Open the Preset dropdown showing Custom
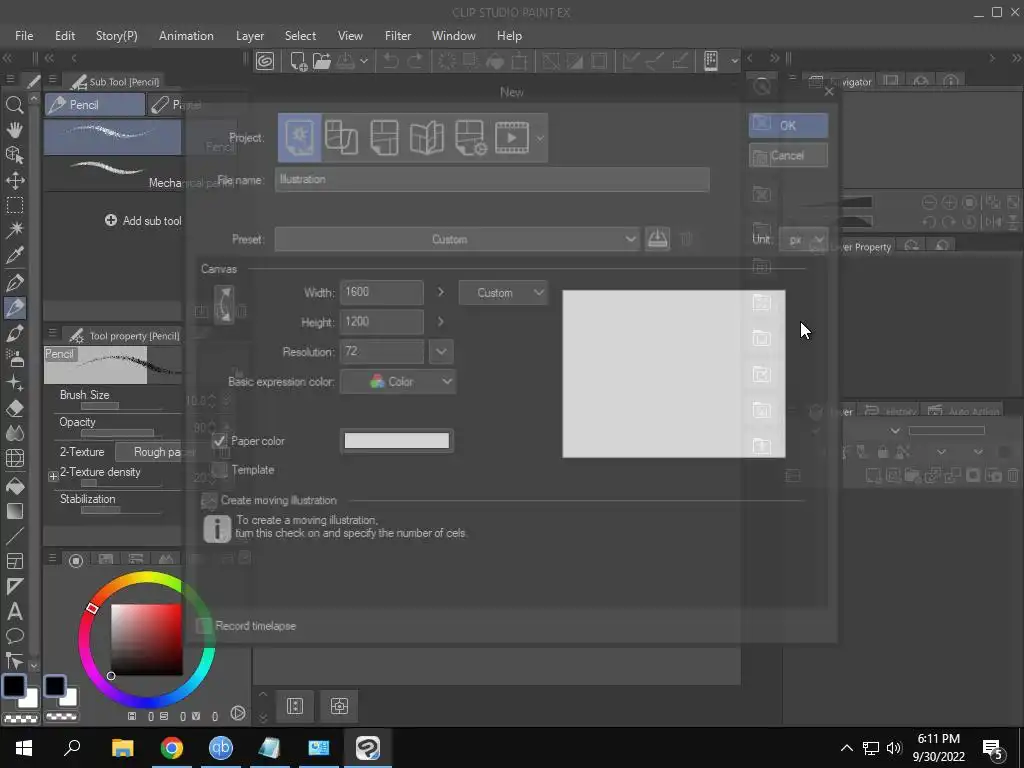This screenshot has width=1024, height=768. (456, 239)
